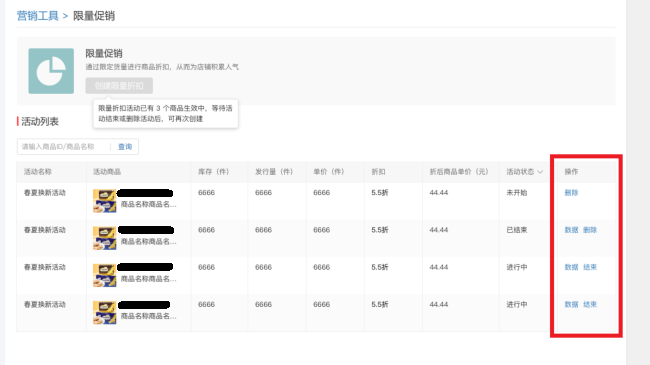This screenshot has width=650, height=365.
Task: Focus the 请输入商品ID/商品名称 search field
Action: 63,146
